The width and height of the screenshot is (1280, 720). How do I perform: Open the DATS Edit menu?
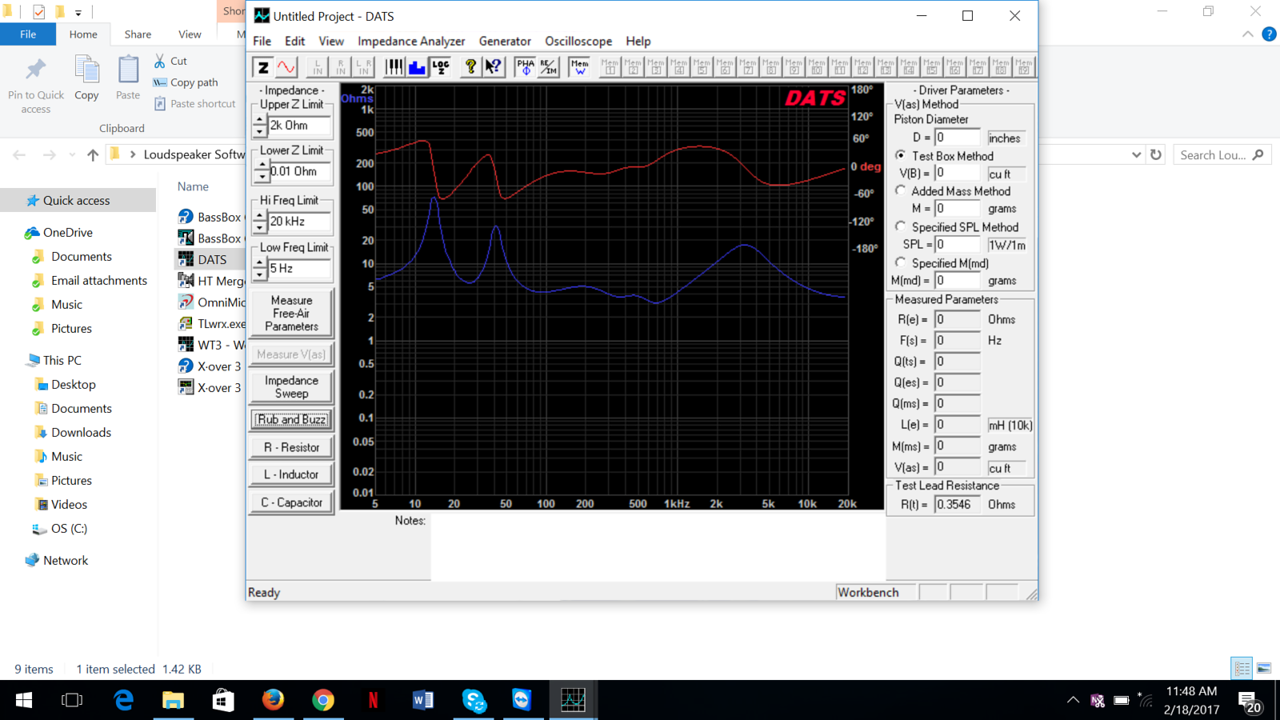pos(295,41)
